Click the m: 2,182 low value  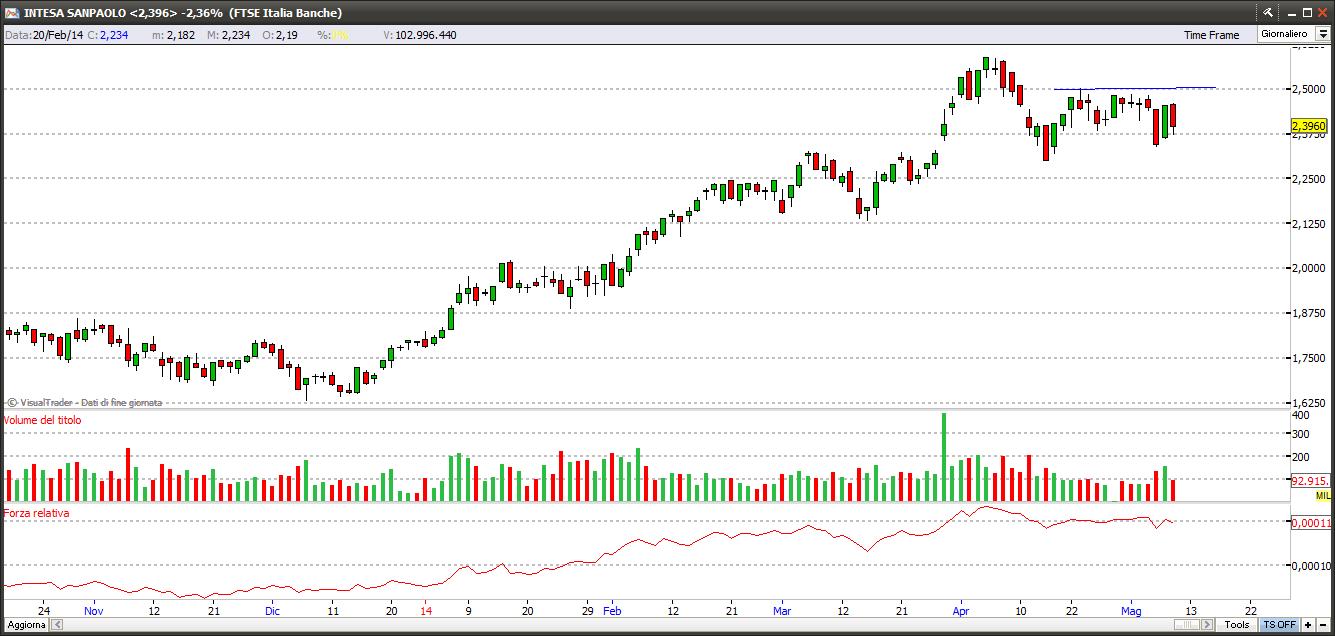[x=173, y=35]
